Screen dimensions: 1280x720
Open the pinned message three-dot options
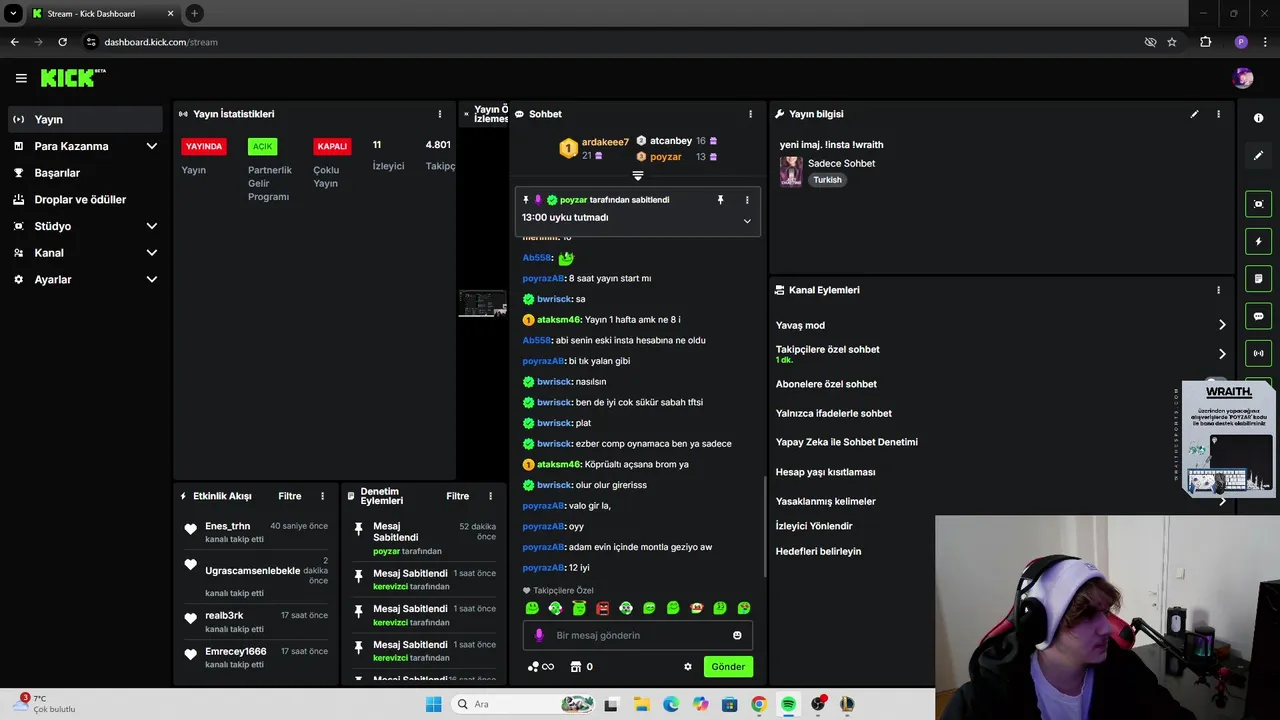coord(747,200)
